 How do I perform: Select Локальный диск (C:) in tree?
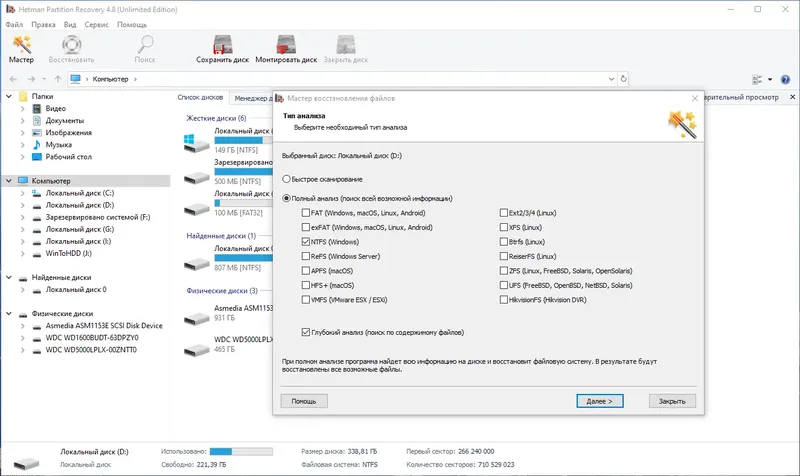pyautogui.click(x=80, y=193)
